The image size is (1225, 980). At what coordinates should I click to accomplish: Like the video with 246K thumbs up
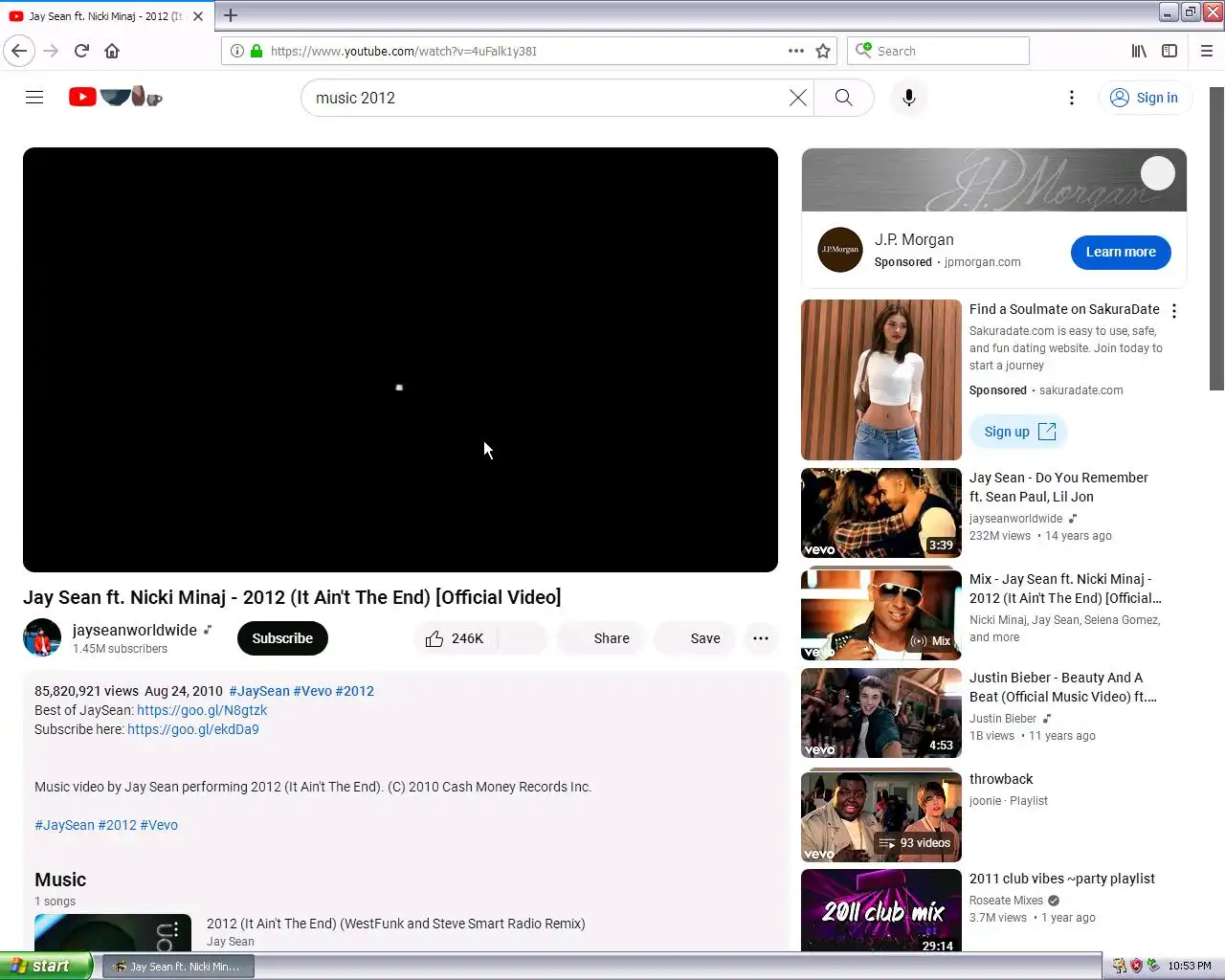456,638
